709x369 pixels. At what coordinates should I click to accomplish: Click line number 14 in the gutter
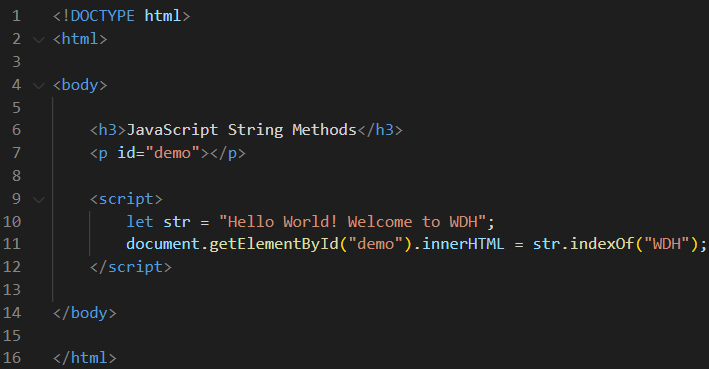[x=12, y=312]
